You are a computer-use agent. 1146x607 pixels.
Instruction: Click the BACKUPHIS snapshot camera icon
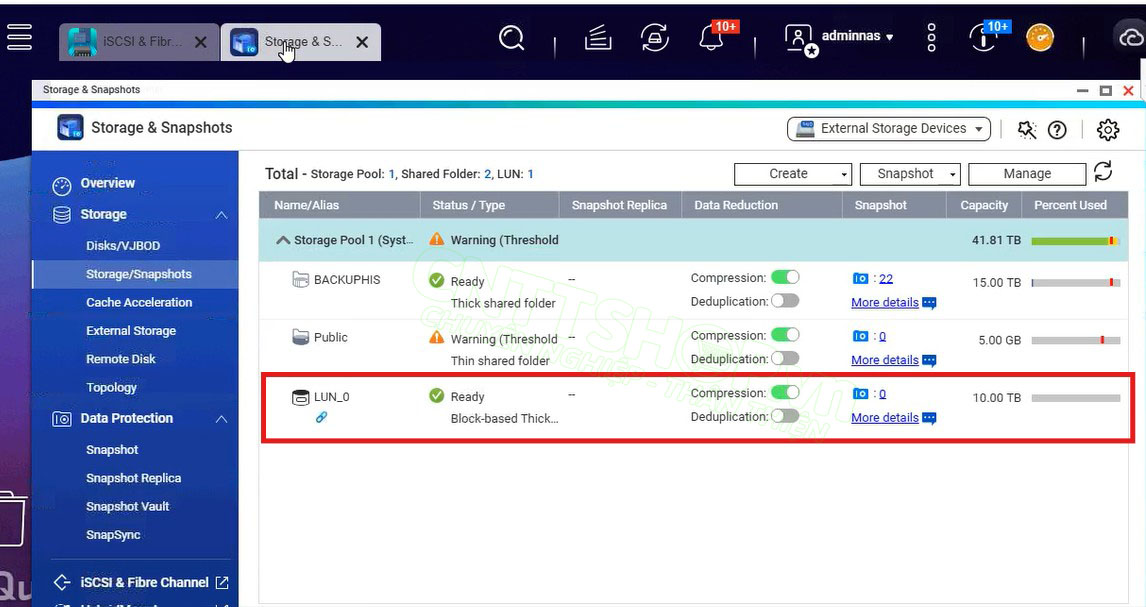point(860,279)
